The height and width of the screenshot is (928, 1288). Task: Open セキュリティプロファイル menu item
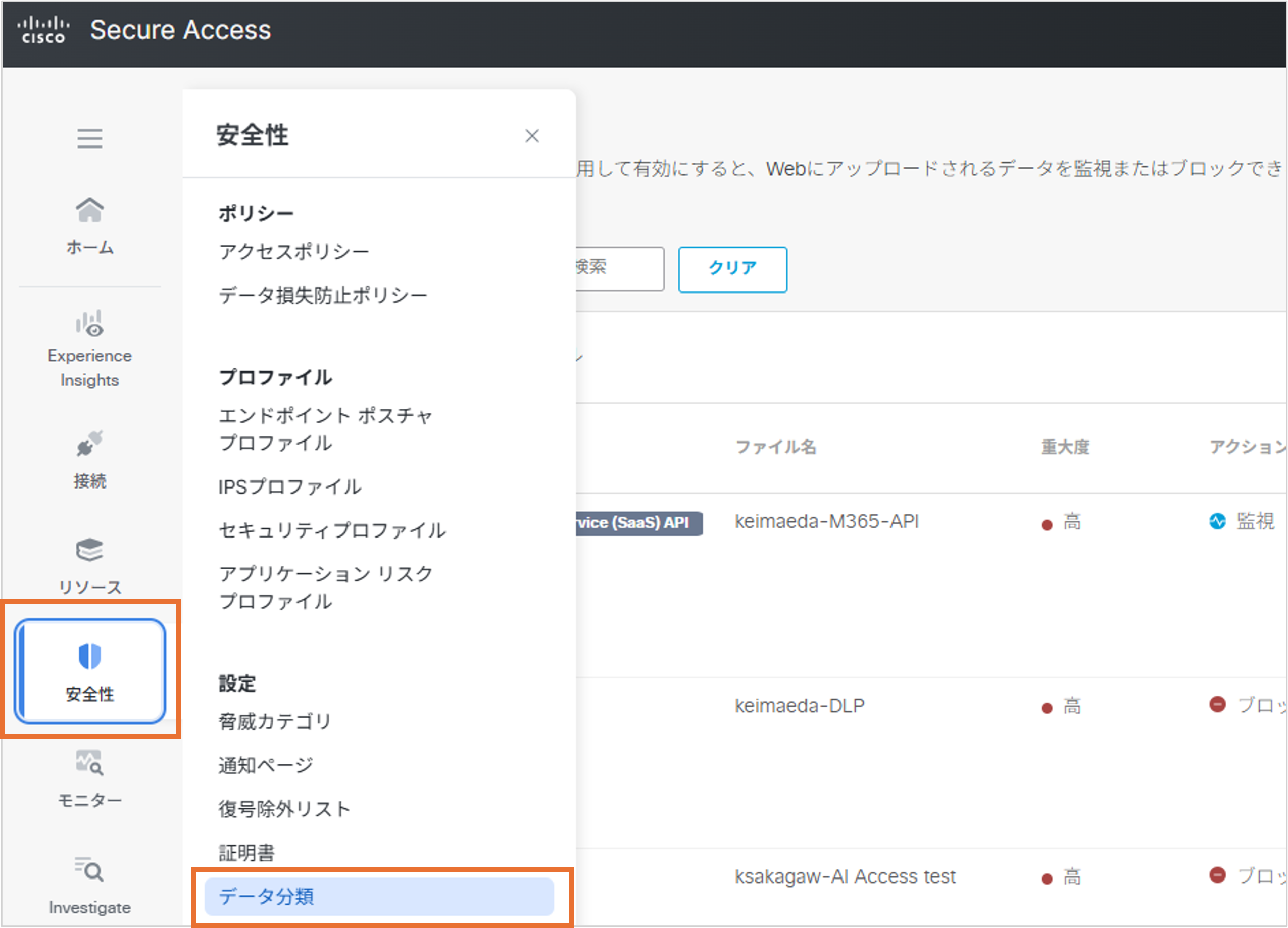[x=333, y=530]
